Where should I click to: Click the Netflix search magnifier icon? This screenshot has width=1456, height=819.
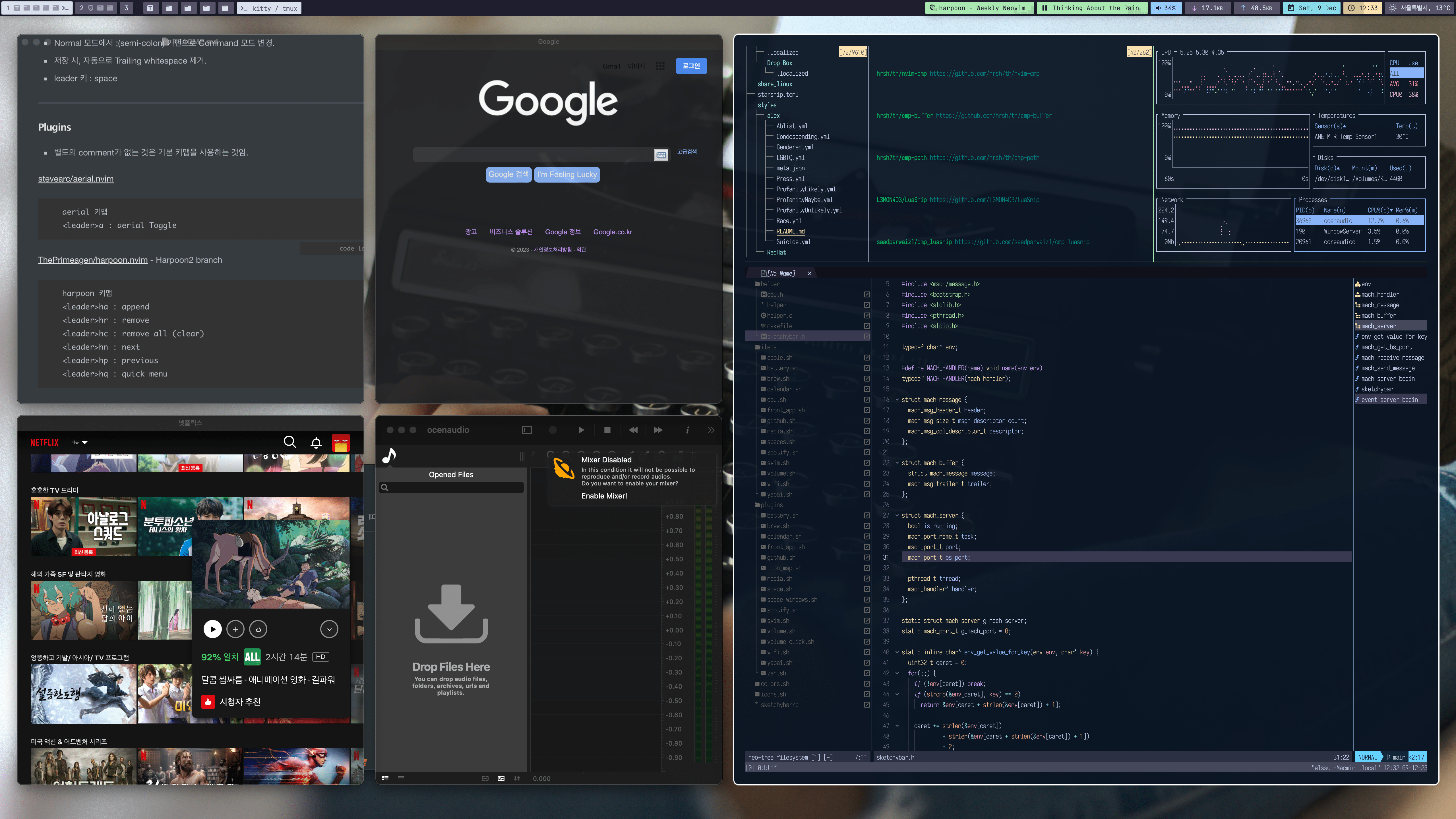[289, 442]
